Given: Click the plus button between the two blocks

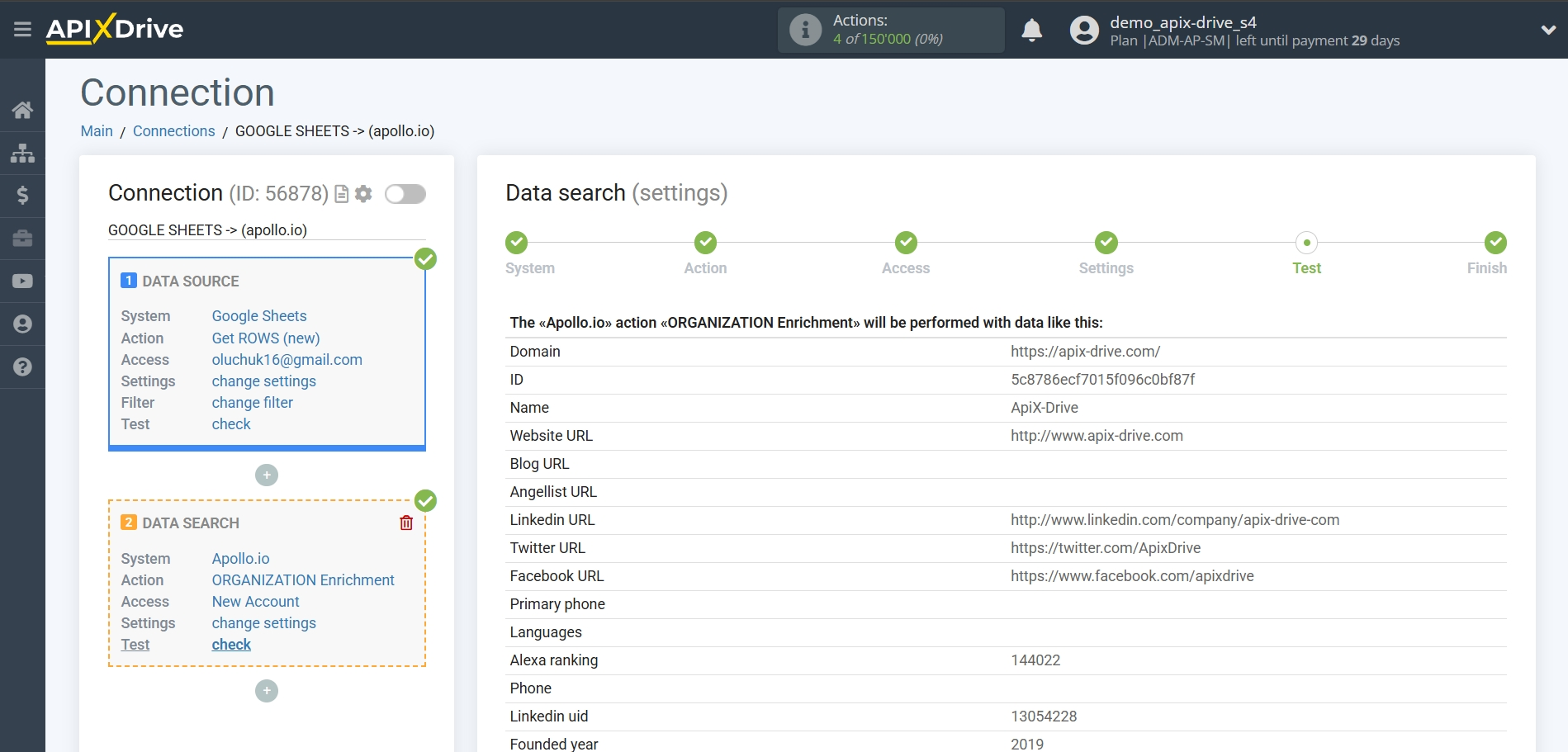Looking at the screenshot, I should tap(266, 475).
